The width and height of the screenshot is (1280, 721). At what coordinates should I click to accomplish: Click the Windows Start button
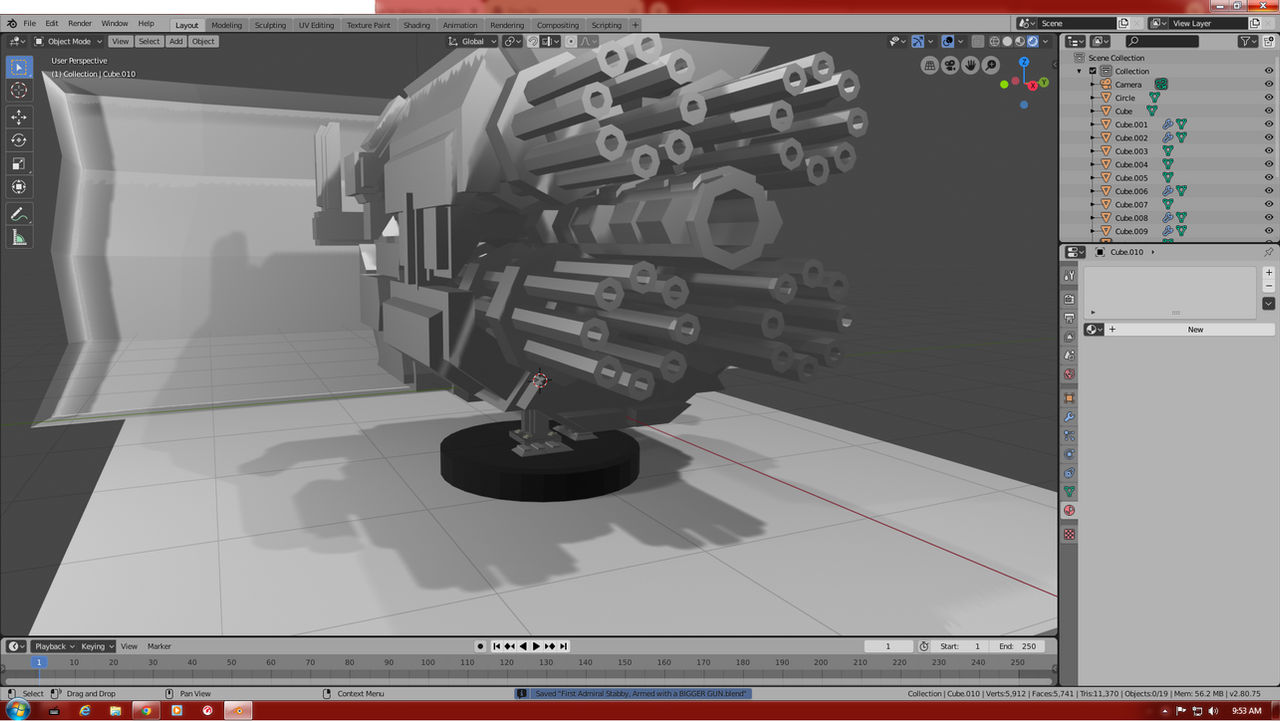[17, 710]
